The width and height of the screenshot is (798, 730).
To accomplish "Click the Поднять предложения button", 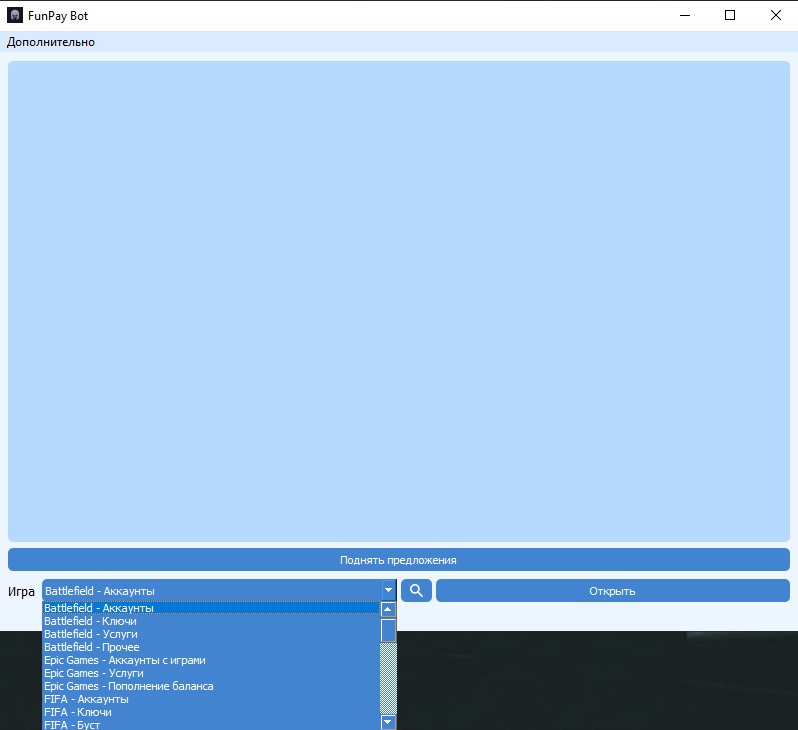I will tap(398, 560).
